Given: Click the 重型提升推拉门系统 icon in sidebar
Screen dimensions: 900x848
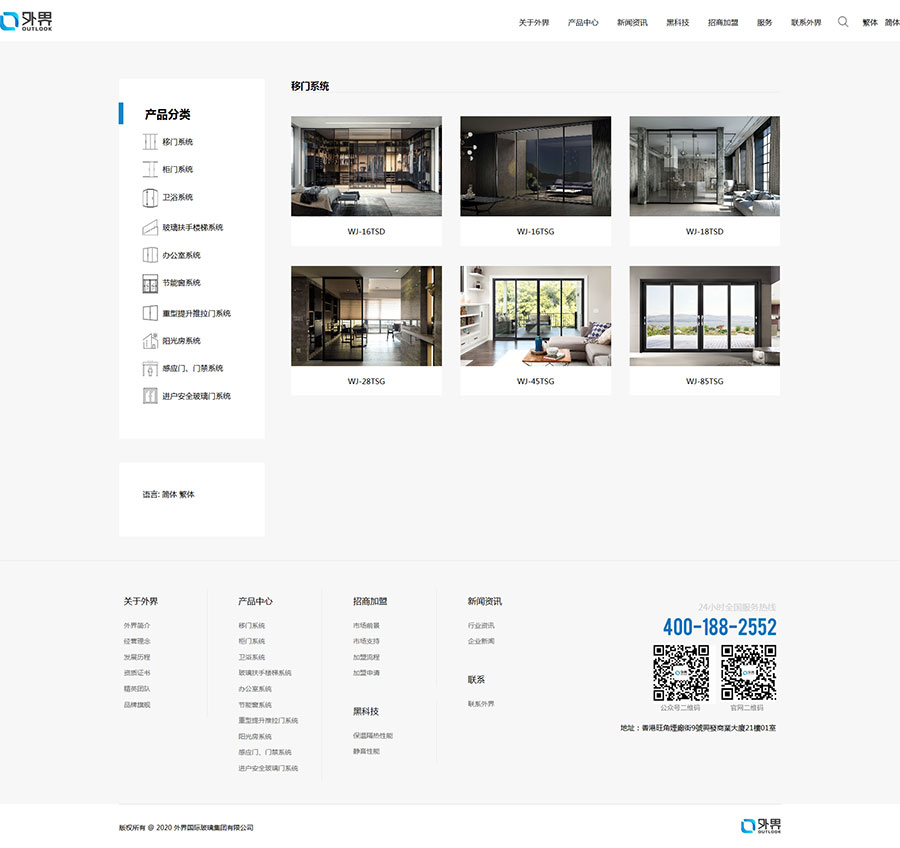Looking at the screenshot, I should point(150,313).
